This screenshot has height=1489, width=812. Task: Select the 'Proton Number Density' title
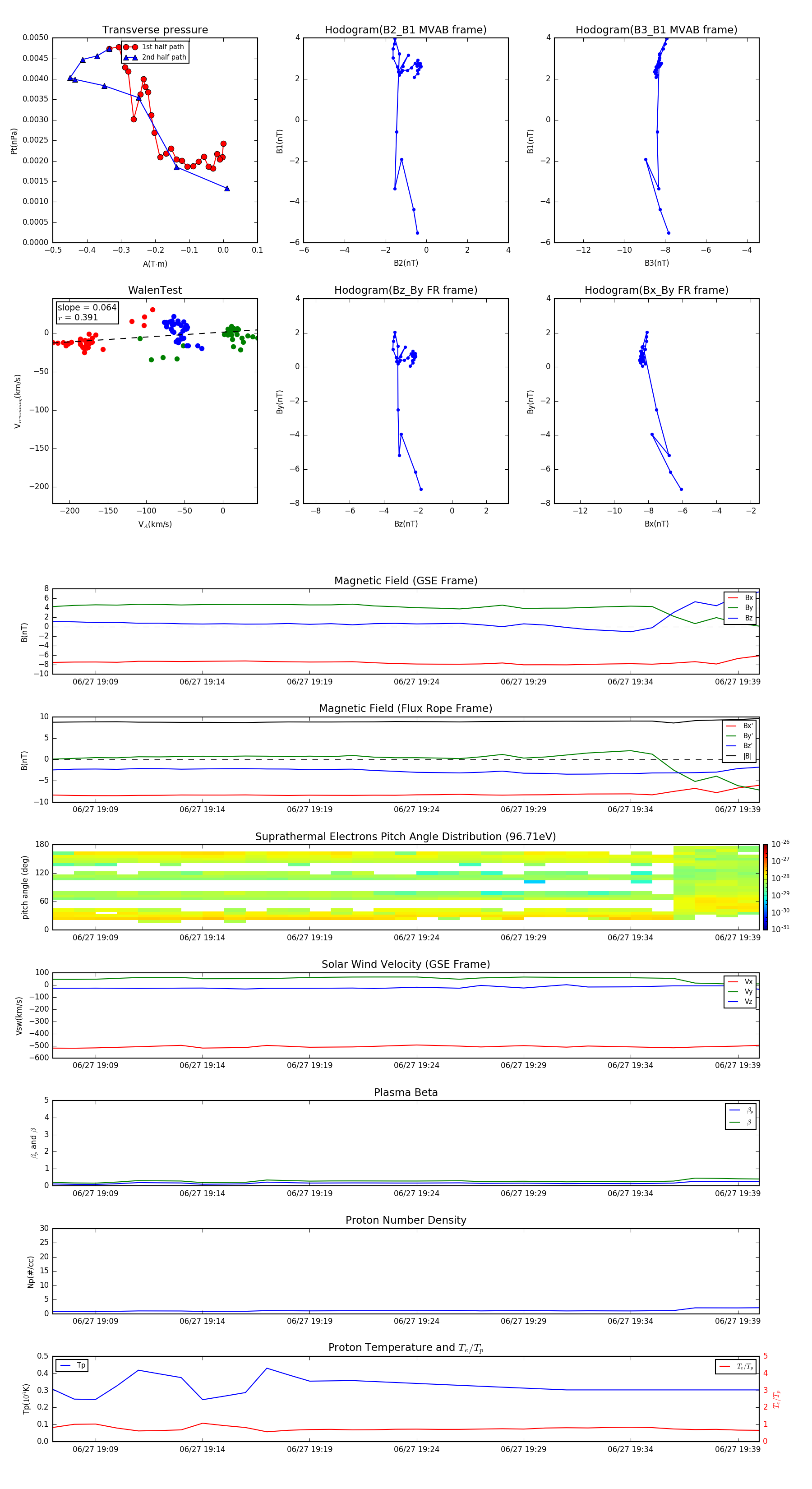pos(406,1220)
